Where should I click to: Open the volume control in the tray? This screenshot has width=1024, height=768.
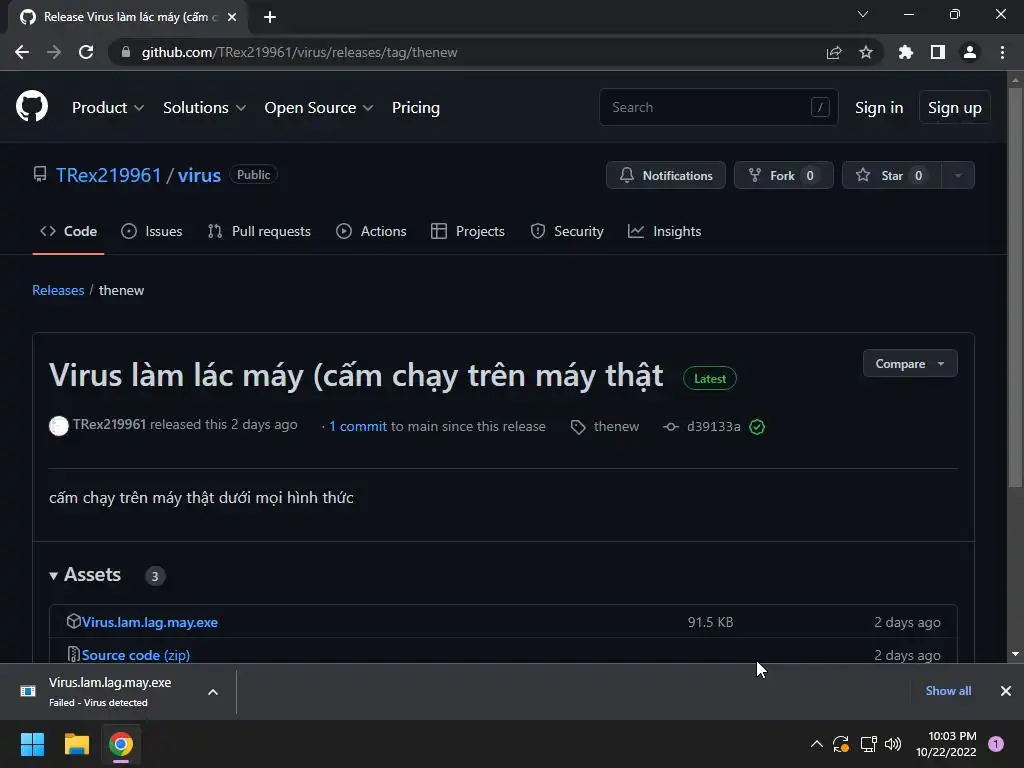tap(893, 743)
